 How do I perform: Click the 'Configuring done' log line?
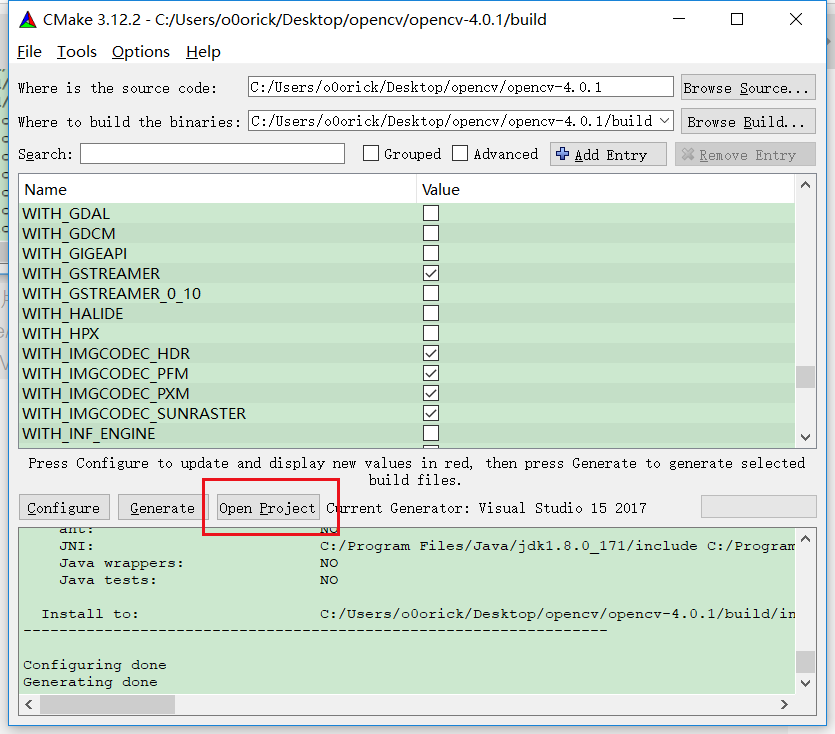click(95, 665)
